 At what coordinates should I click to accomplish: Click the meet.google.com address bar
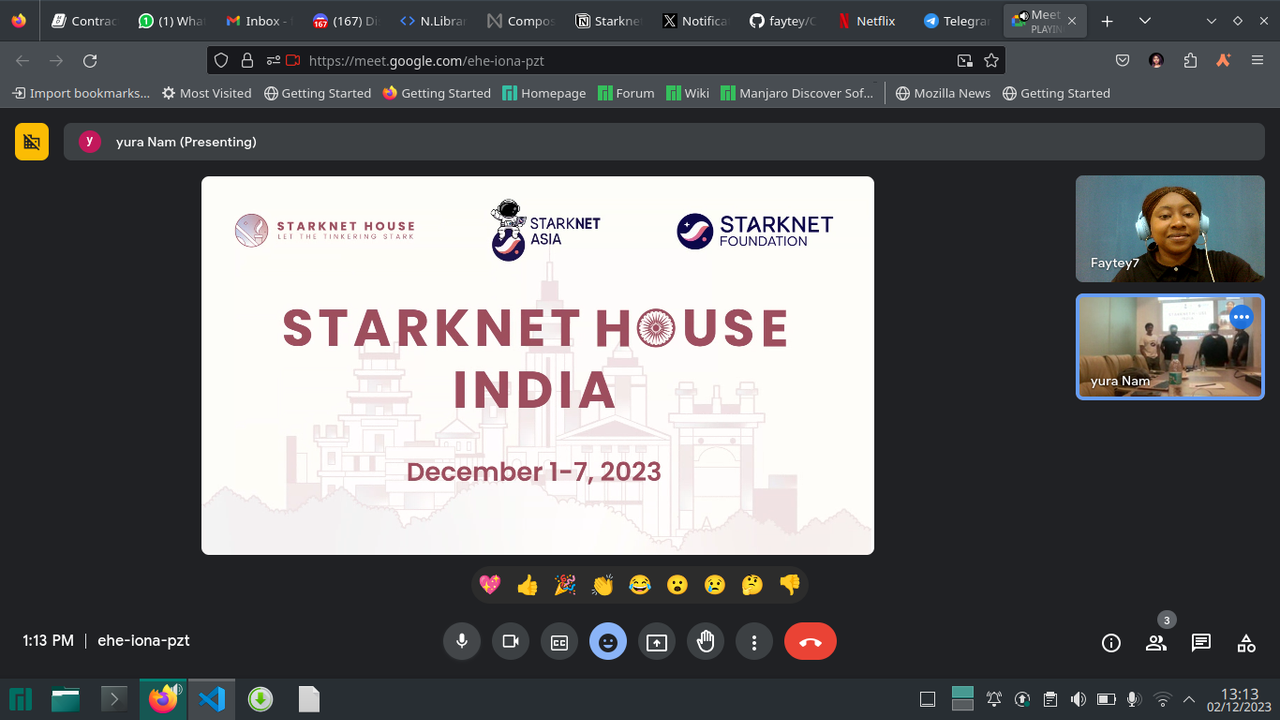[605, 61]
